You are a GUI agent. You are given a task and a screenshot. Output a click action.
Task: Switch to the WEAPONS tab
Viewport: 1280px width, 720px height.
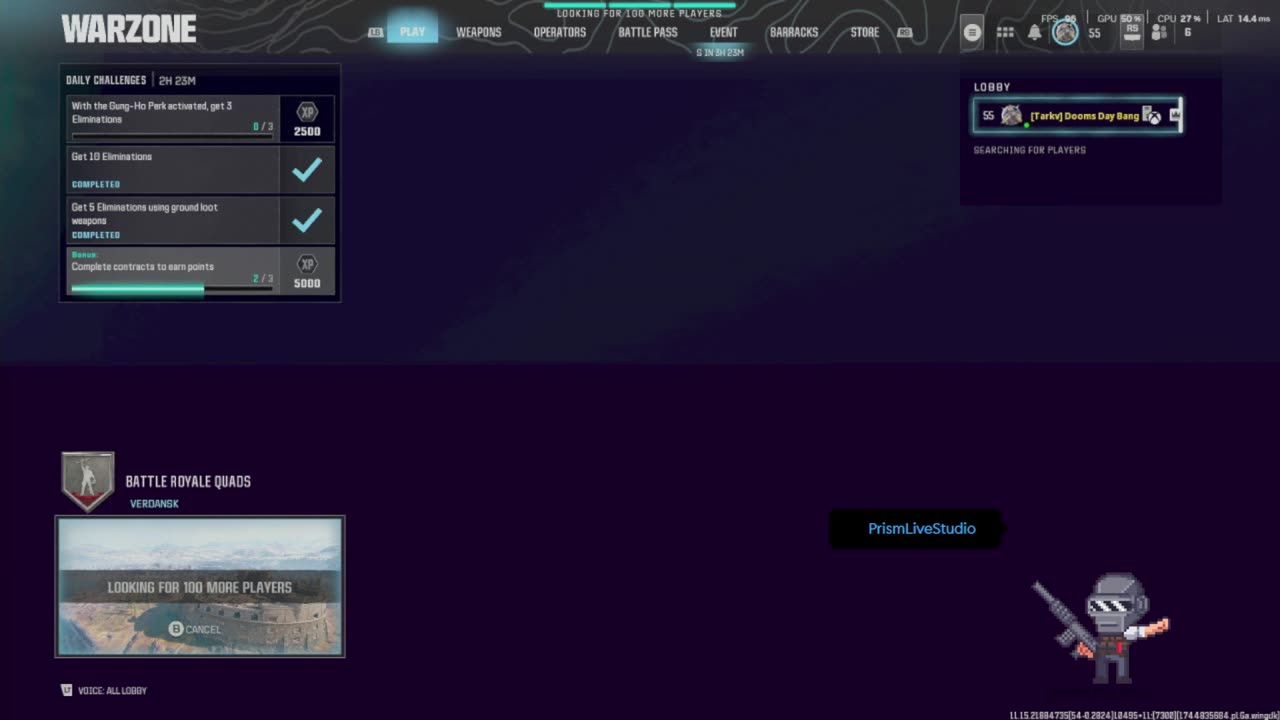479,32
